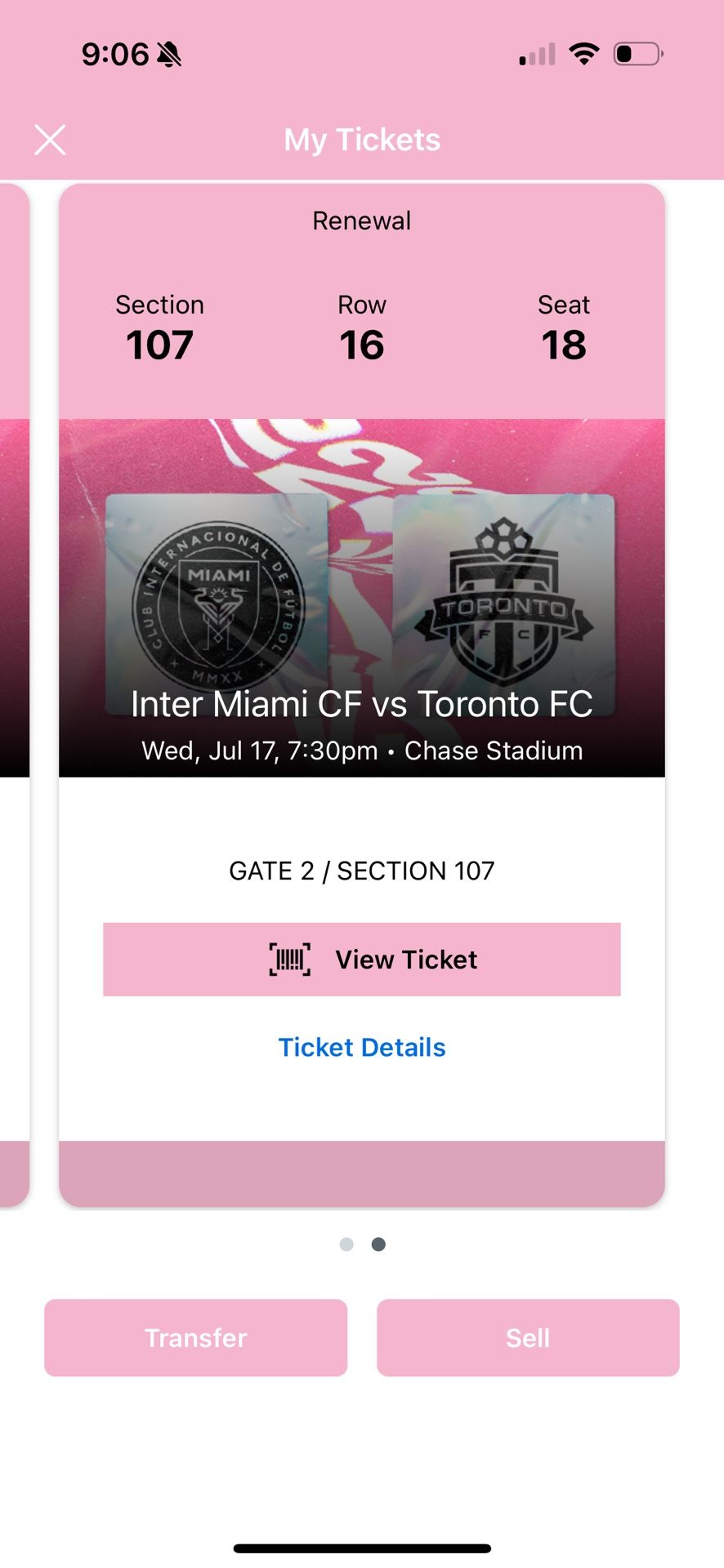Tap the Row 16 value
This screenshot has width=724, height=1568.
tap(362, 345)
